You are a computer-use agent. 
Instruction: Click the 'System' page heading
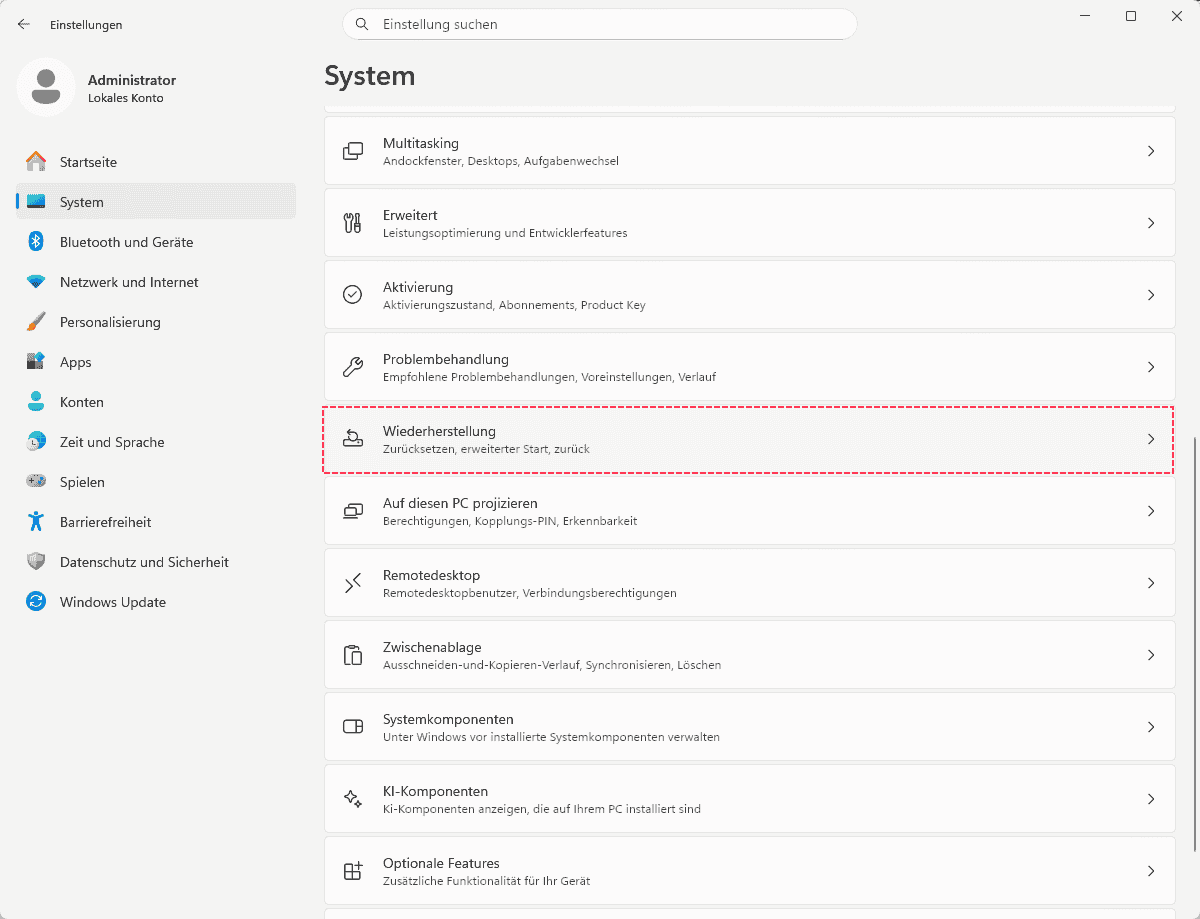[x=370, y=76]
